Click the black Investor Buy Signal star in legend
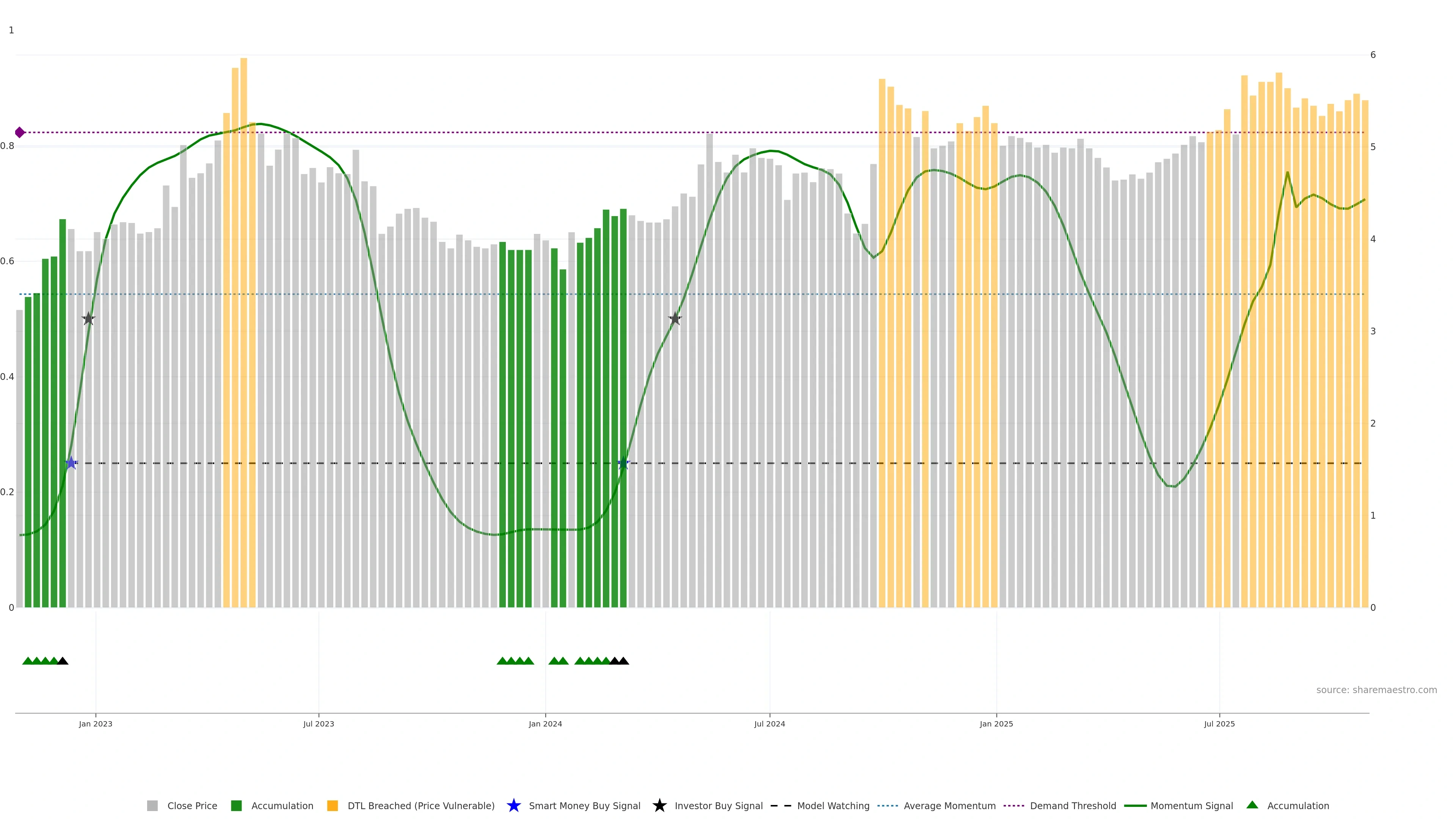Viewport: 1456px width, 819px height. (659, 805)
